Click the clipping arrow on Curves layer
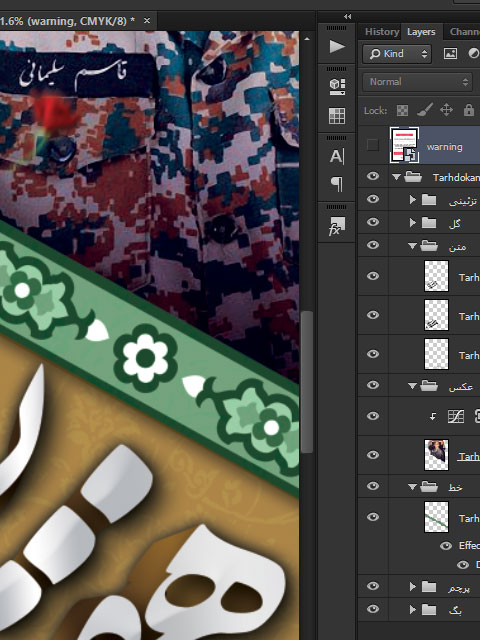Screen dimensions: 480x640 [x=433, y=416]
